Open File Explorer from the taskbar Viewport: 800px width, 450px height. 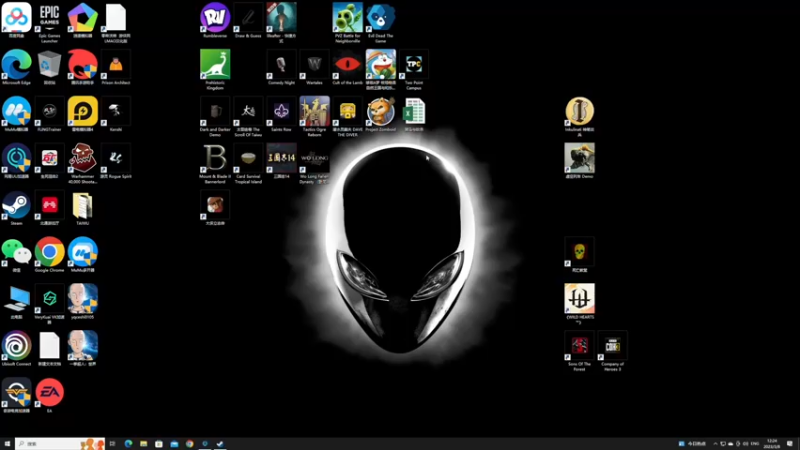pos(143,444)
